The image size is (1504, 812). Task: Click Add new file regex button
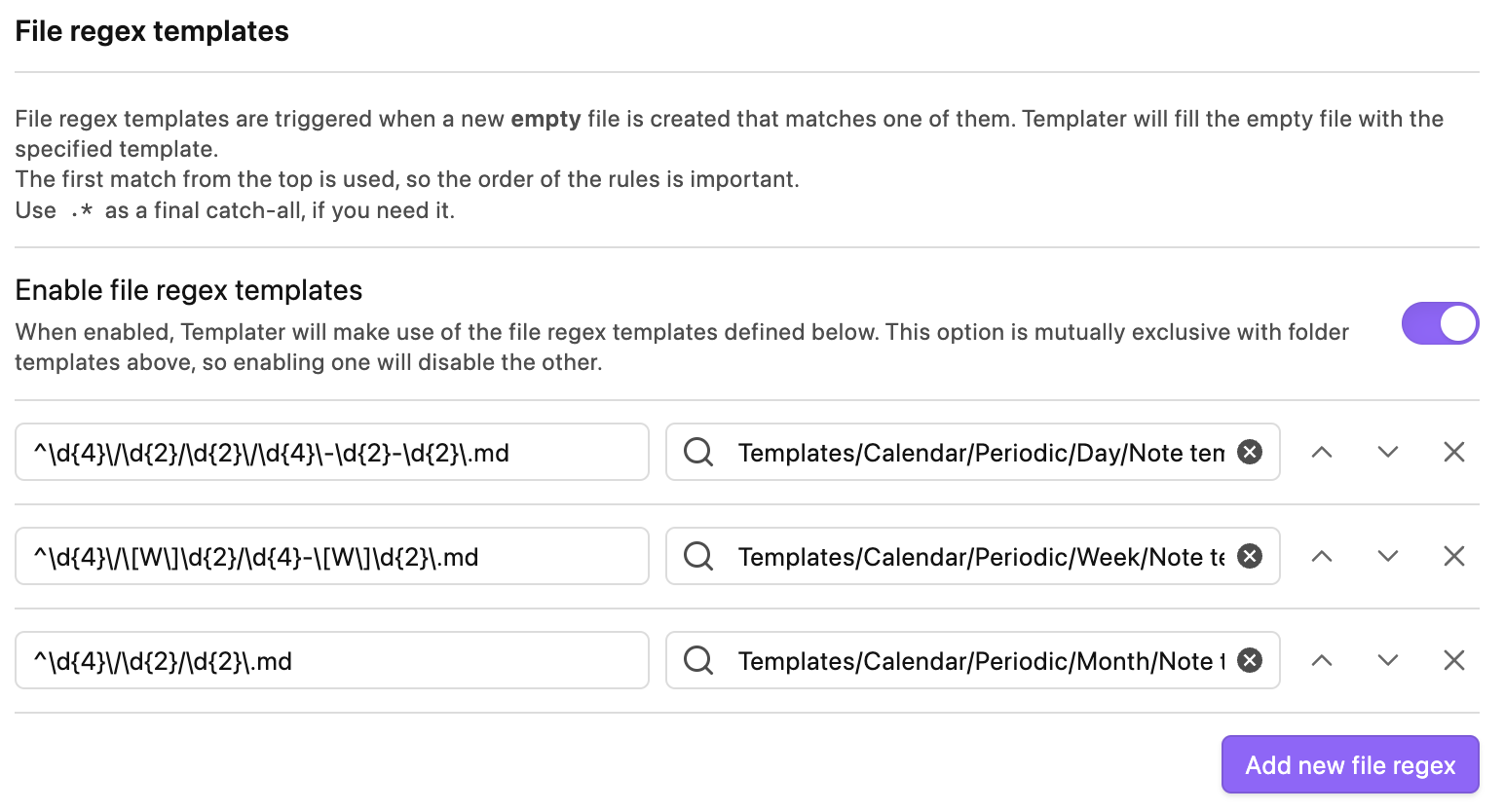(1350, 765)
